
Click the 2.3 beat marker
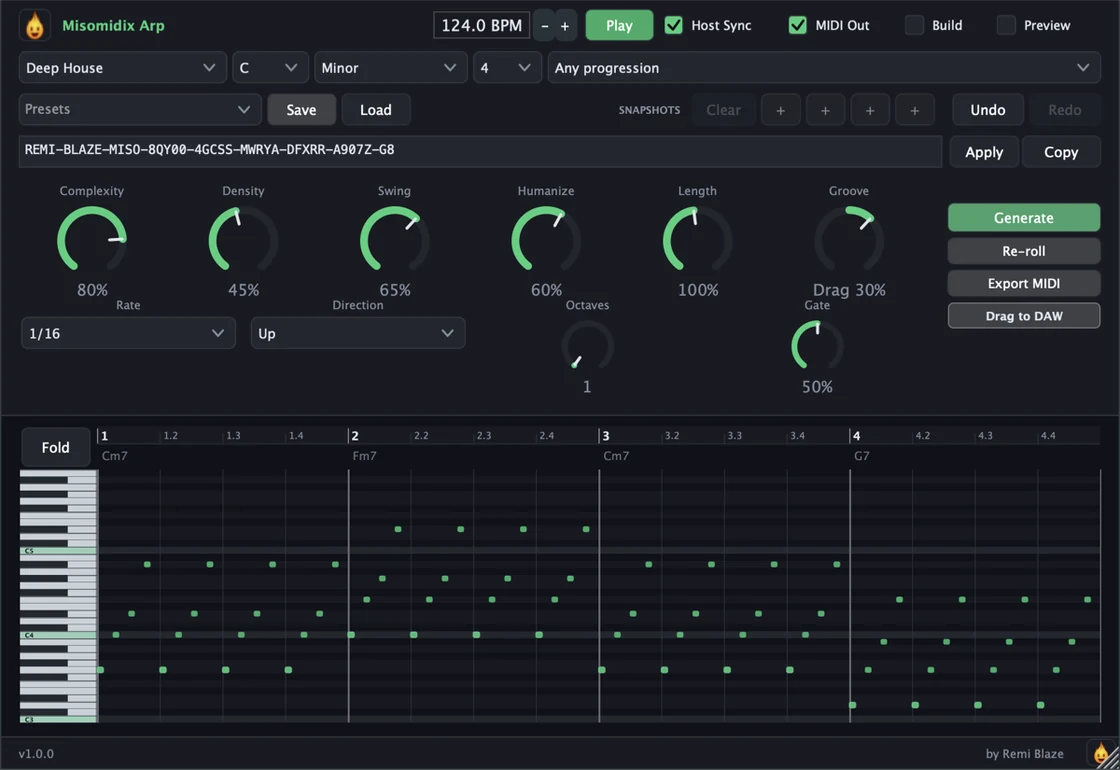coord(484,436)
